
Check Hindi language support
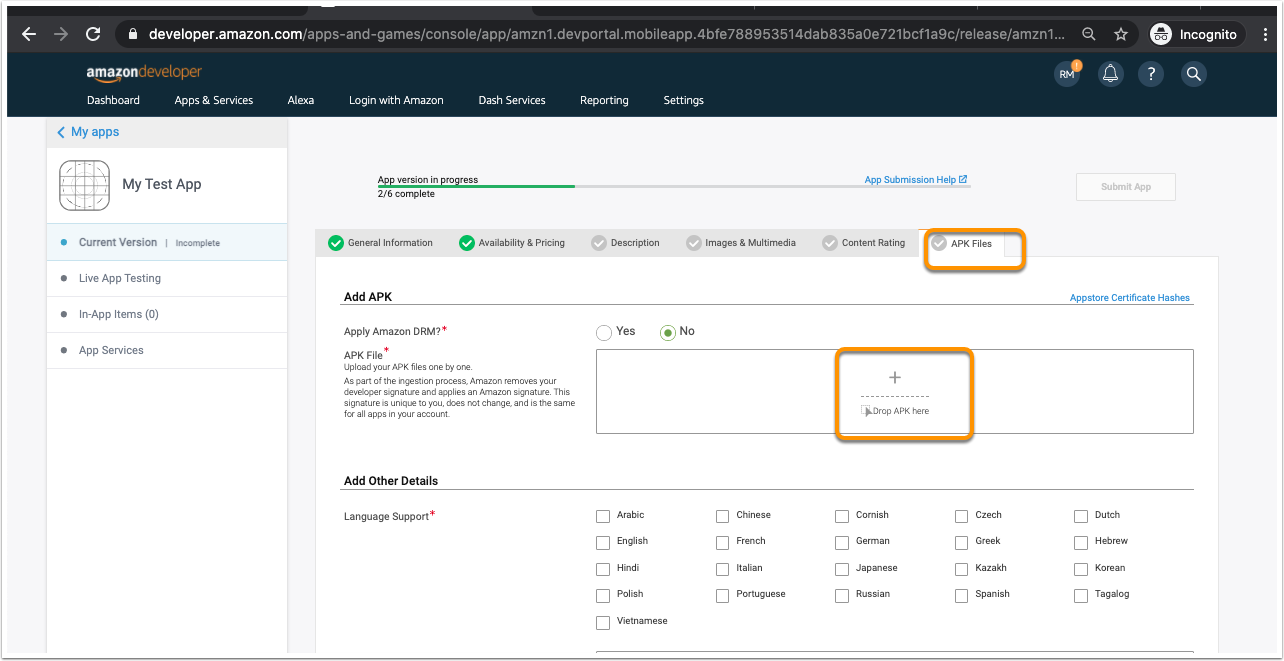click(603, 569)
